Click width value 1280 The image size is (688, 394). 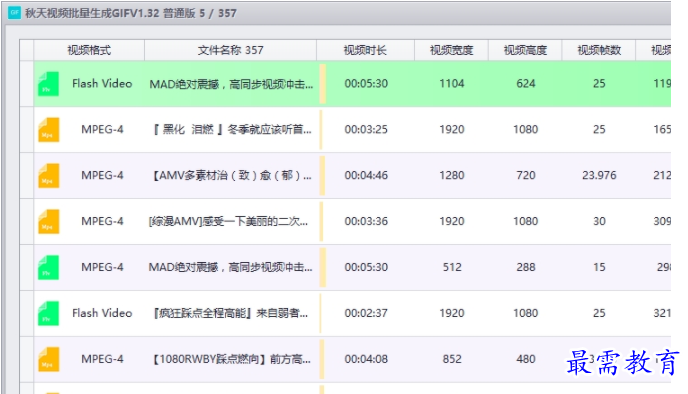coord(452,176)
